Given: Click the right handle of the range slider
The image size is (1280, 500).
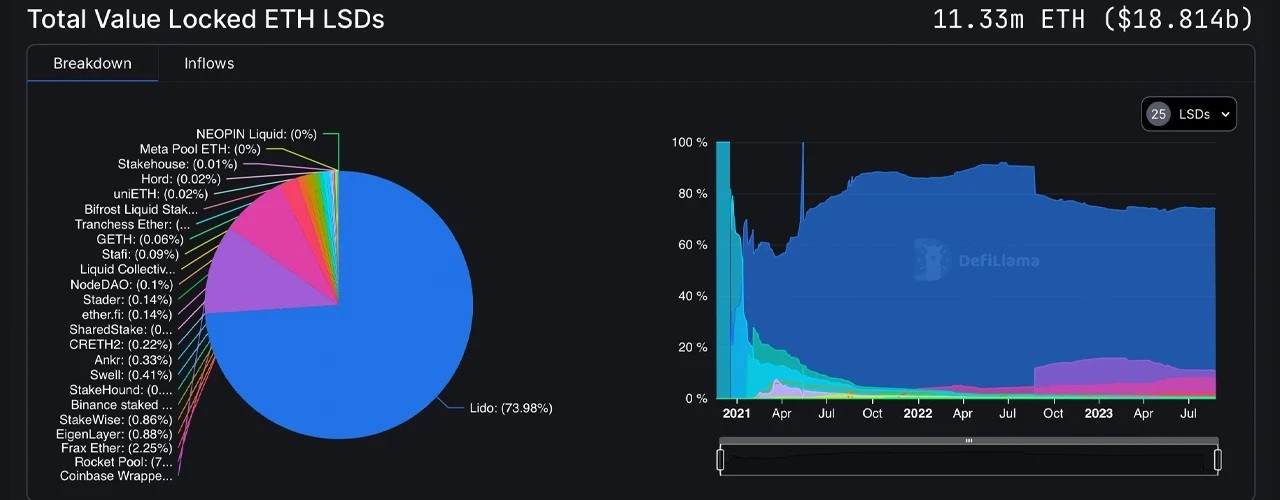Looking at the screenshot, I should [1218, 460].
